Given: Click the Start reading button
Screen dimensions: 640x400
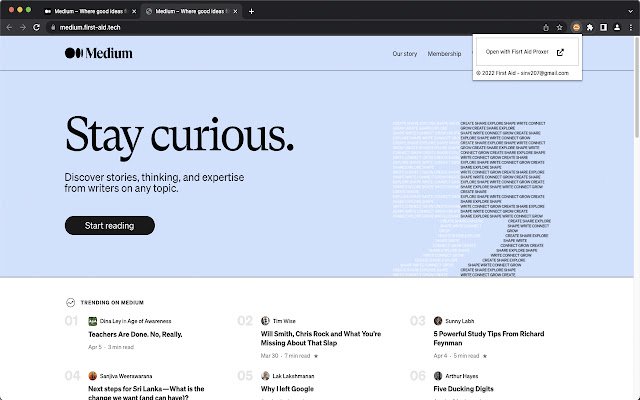Looking at the screenshot, I should tap(109, 225).
